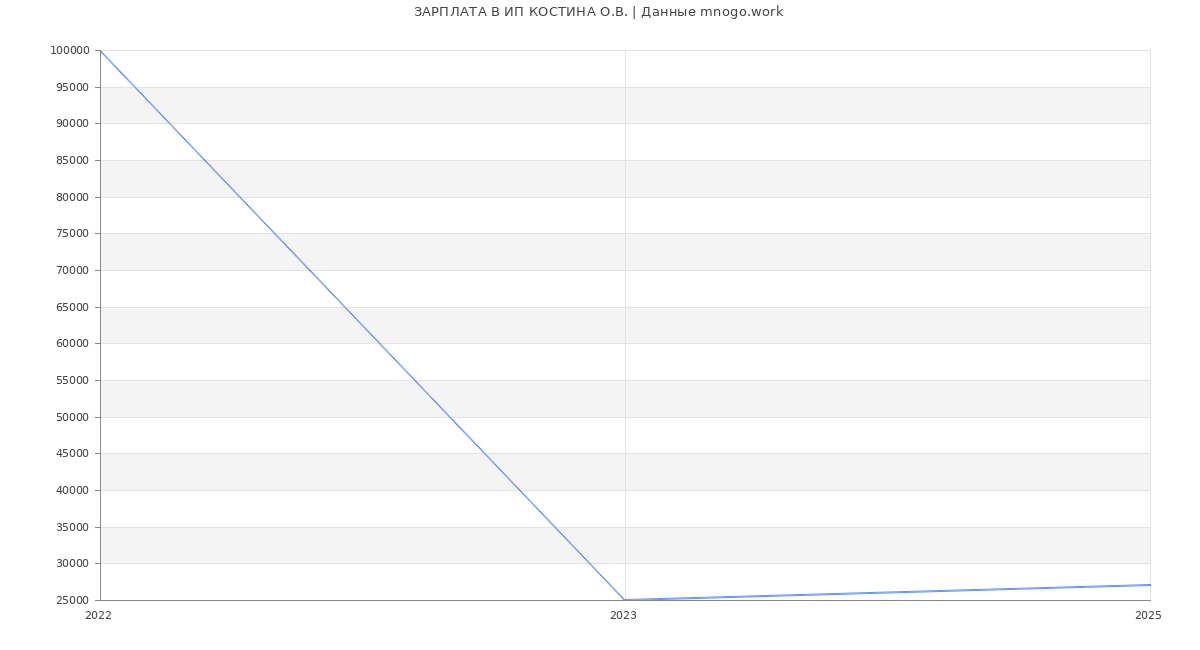This screenshot has height=650, width=1200.
Task: Click the 75000 y-axis label
Action: 72,234
